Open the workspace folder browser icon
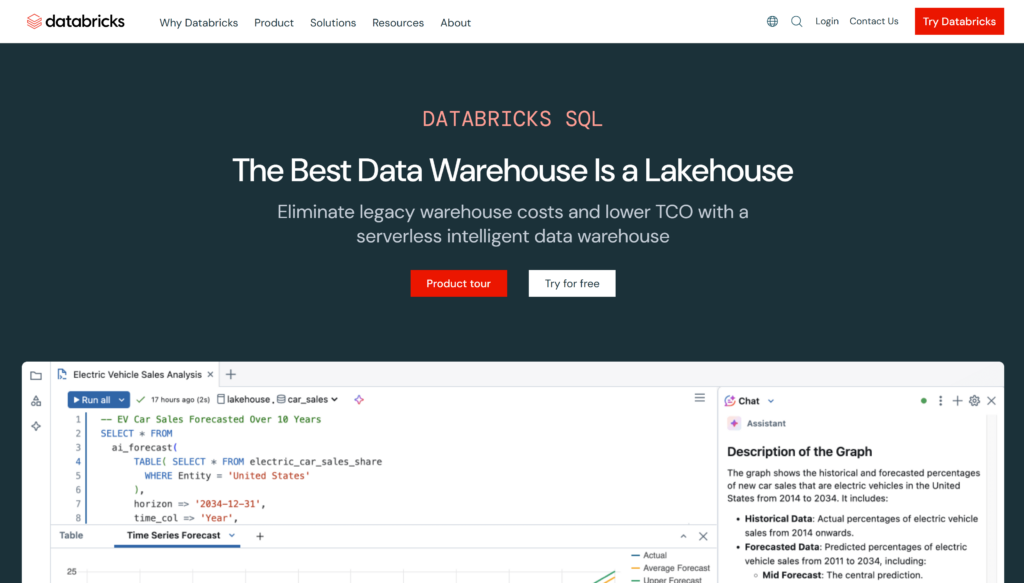Viewport: 1024px width, 583px height. pos(36,375)
